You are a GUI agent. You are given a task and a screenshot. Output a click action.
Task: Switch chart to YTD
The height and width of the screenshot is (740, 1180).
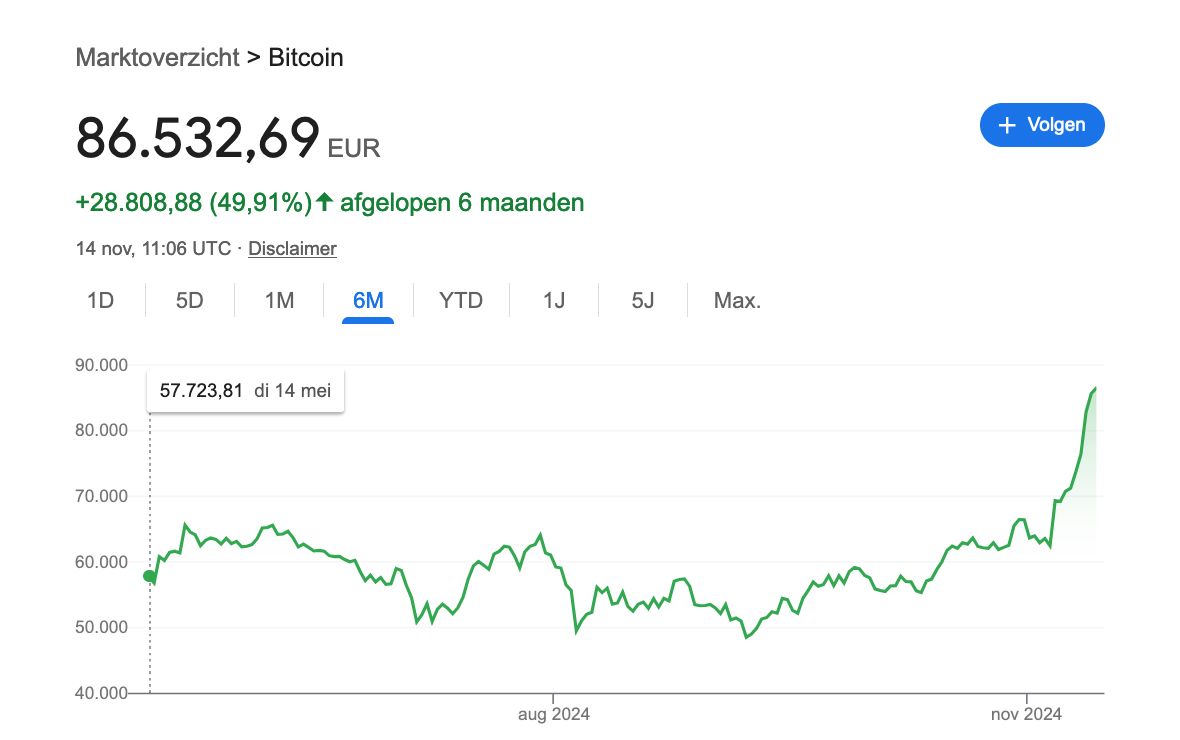[461, 300]
